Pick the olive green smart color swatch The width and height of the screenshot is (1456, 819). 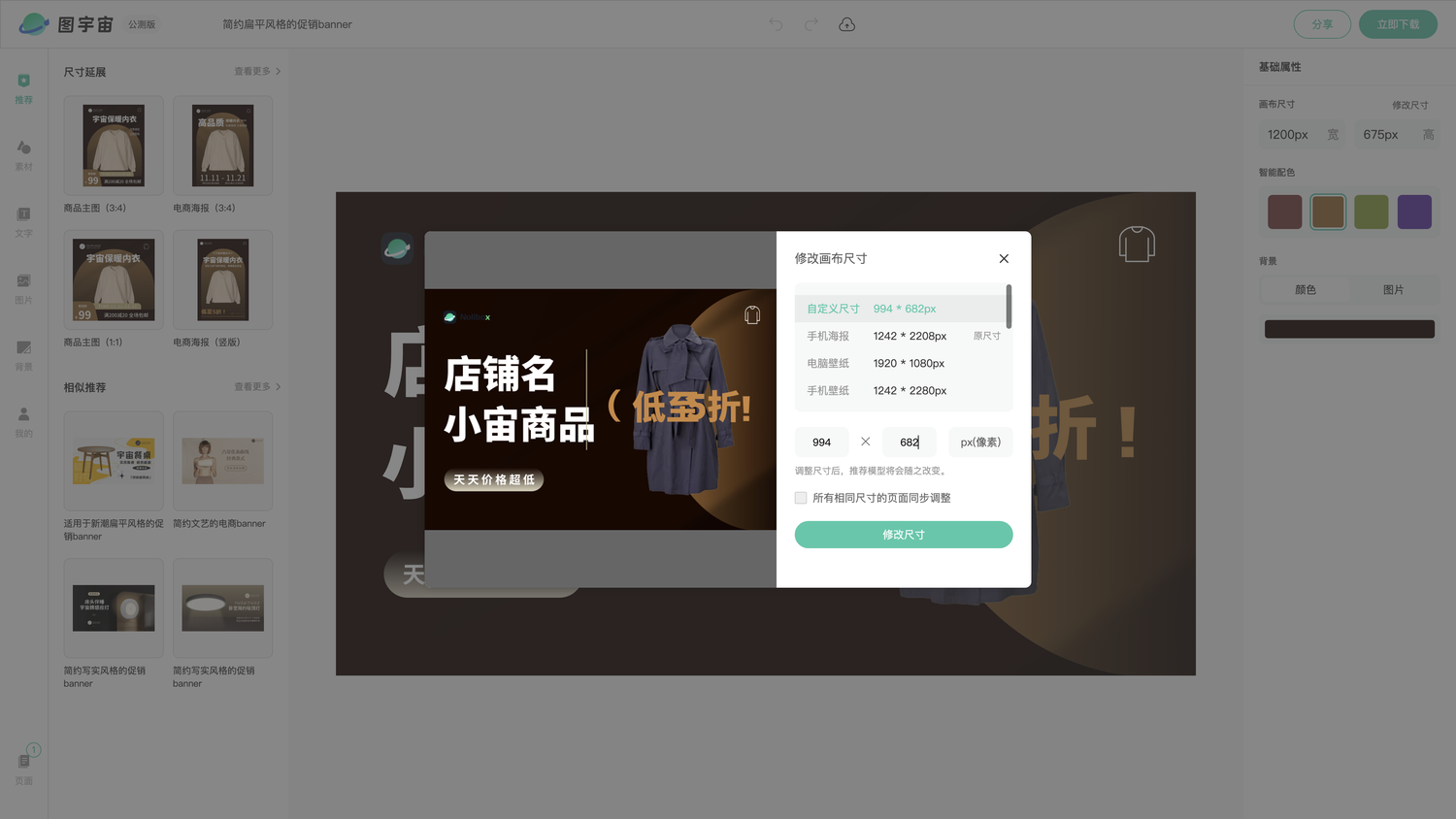click(x=1371, y=212)
